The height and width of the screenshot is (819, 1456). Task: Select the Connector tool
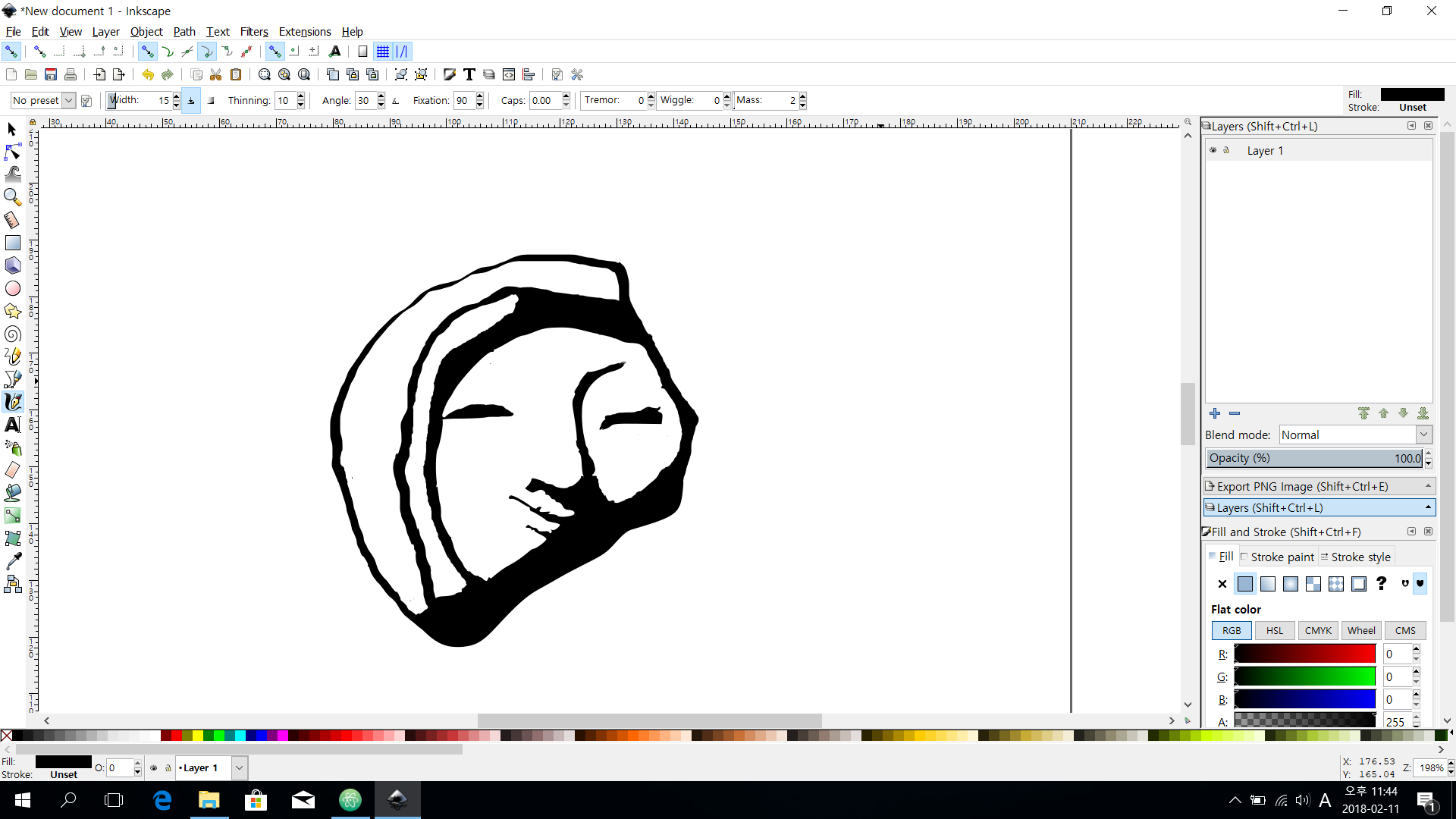[x=12, y=584]
